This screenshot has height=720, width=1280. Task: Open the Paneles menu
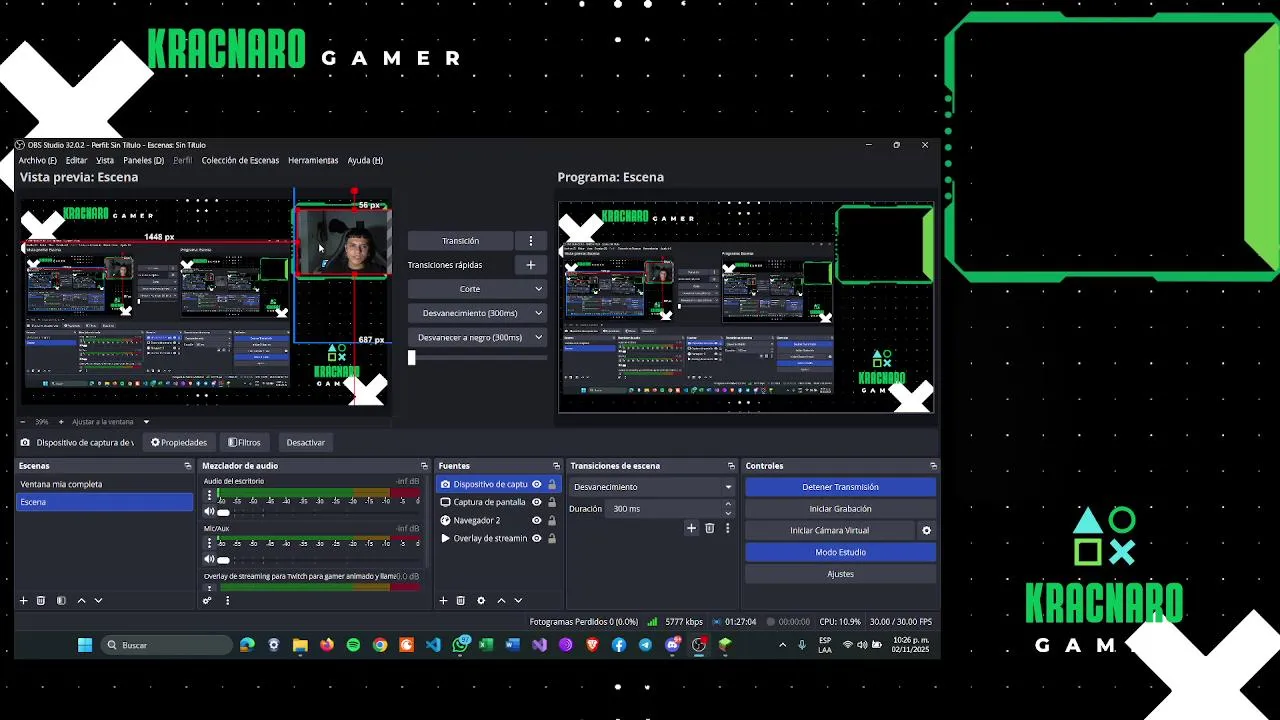(143, 160)
